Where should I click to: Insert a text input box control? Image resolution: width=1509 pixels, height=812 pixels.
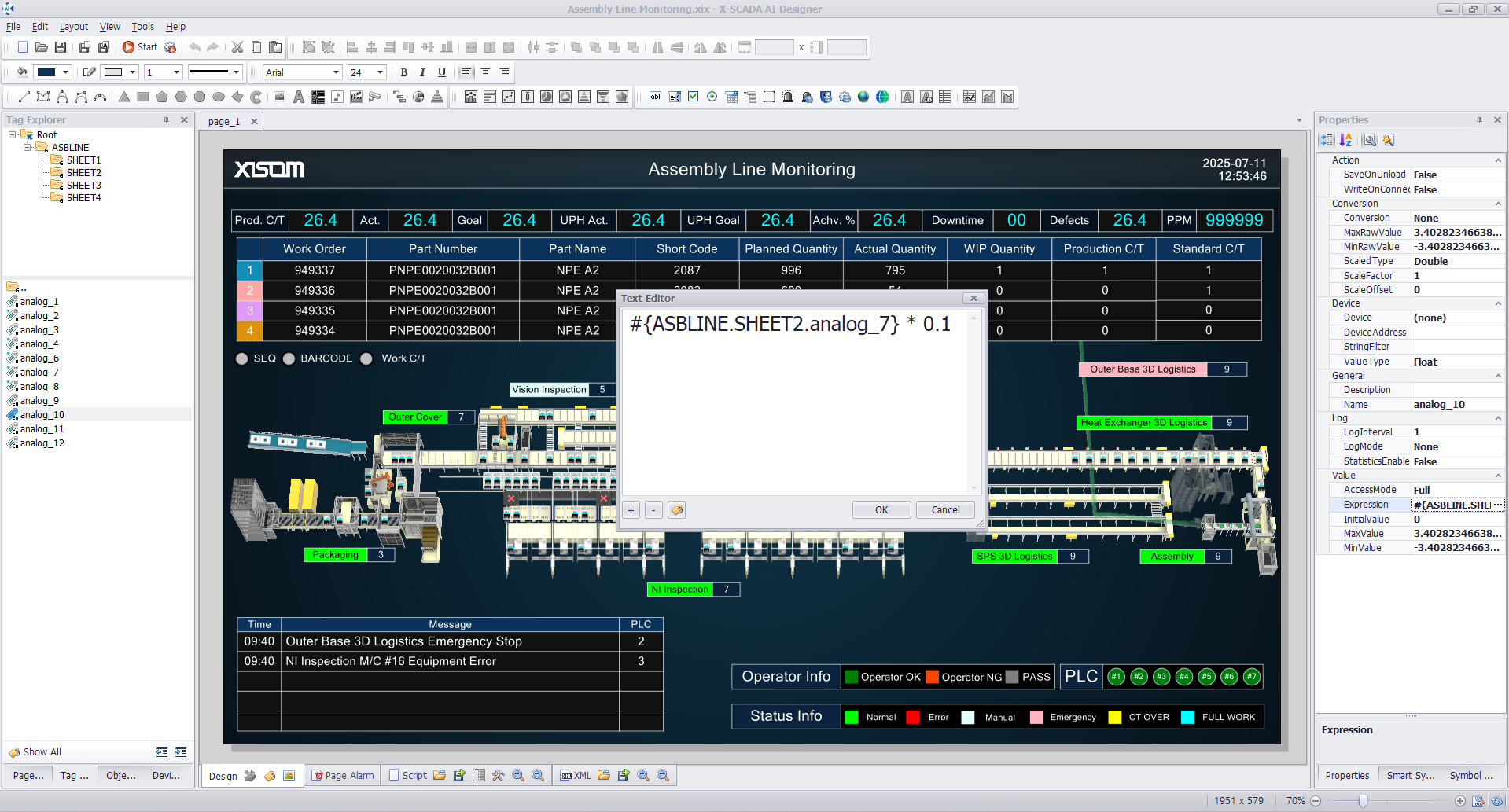(x=655, y=97)
